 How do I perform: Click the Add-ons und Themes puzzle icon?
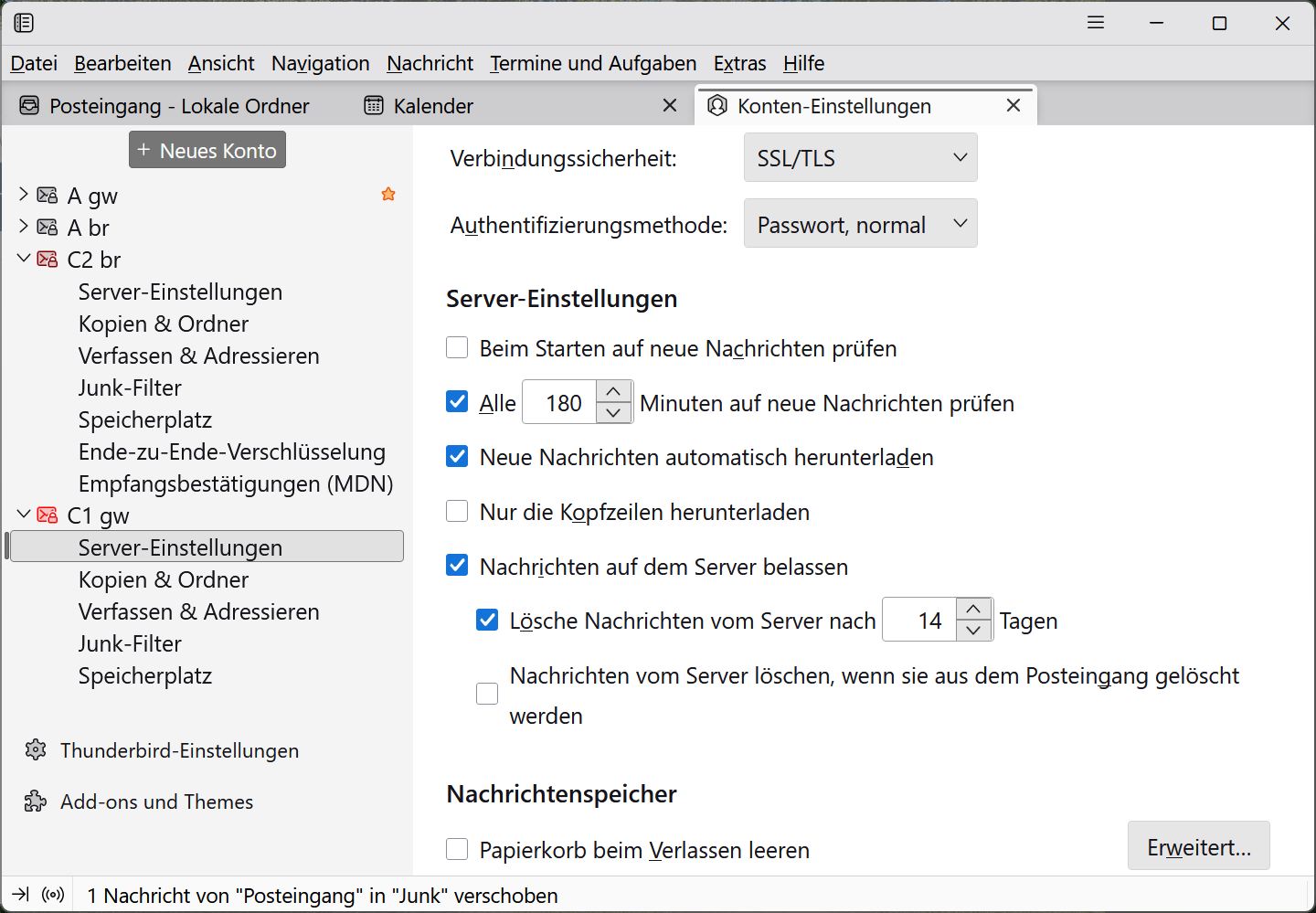(x=36, y=802)
